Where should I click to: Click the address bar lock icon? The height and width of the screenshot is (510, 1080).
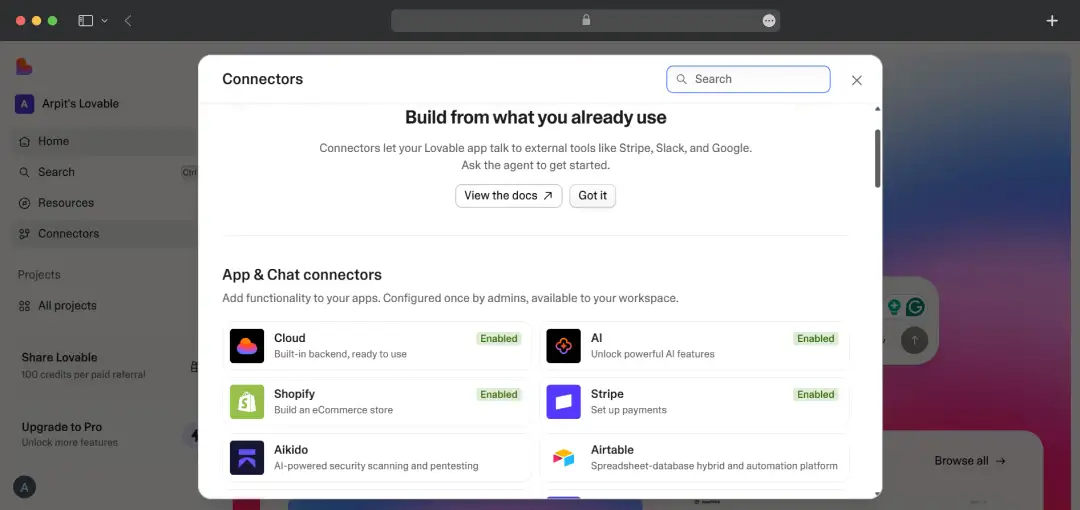tap(586, 20)
